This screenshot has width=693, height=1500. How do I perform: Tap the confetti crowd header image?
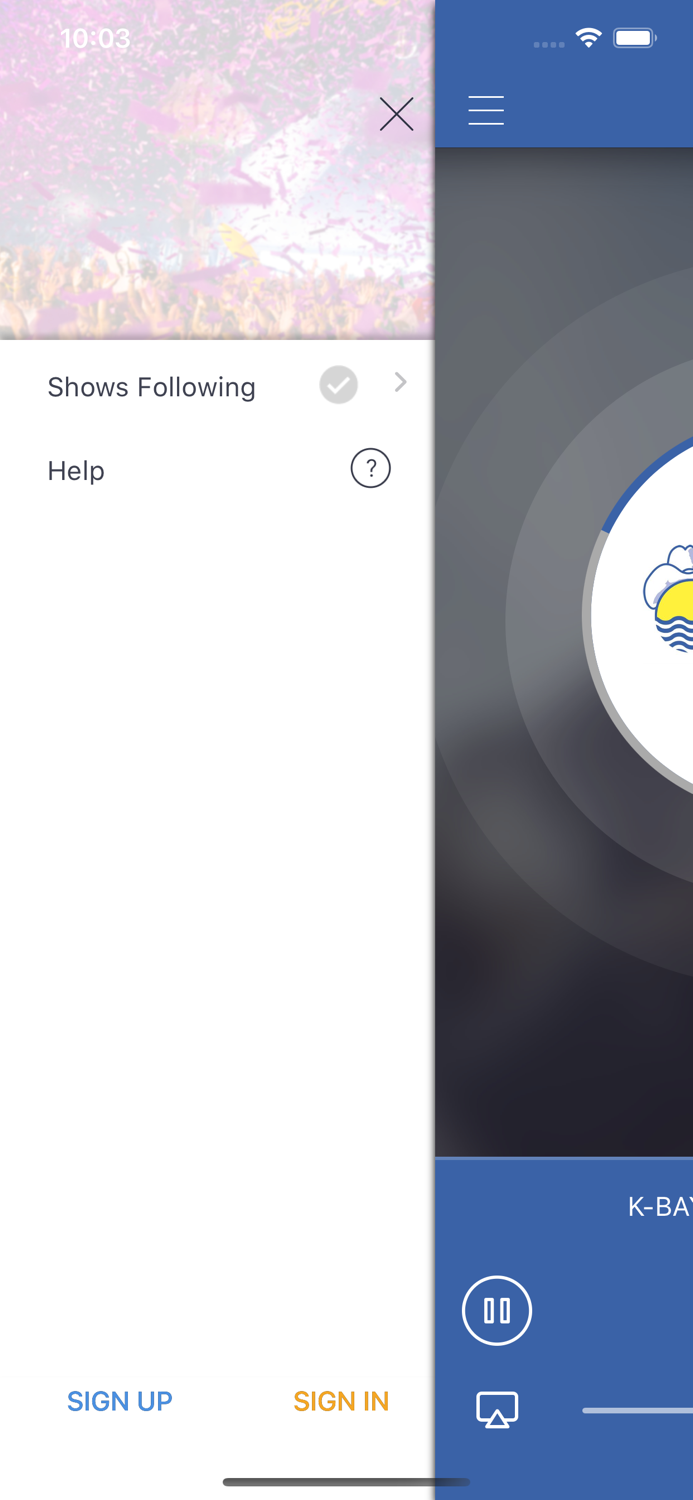pyautogui.click(x=217, y=170)
